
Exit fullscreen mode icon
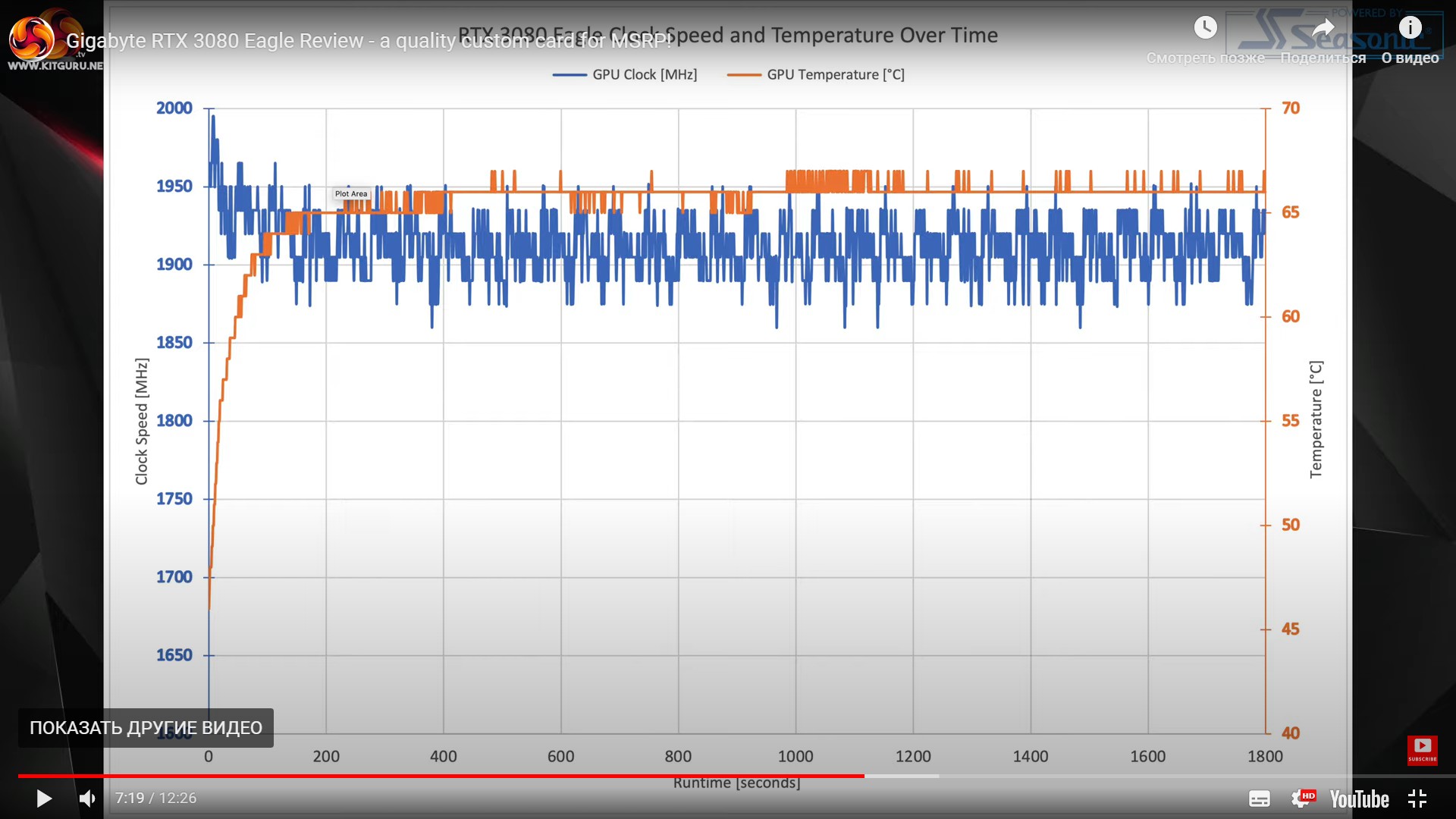1417,799
